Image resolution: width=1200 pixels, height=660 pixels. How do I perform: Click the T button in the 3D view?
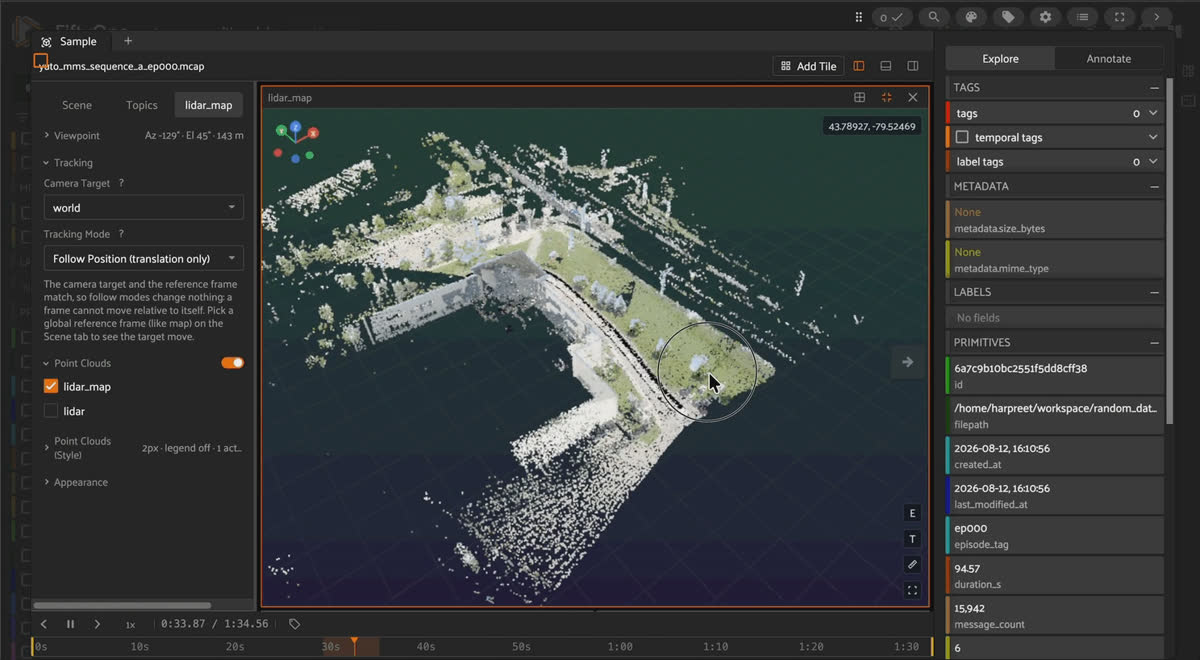click(912, 539)
